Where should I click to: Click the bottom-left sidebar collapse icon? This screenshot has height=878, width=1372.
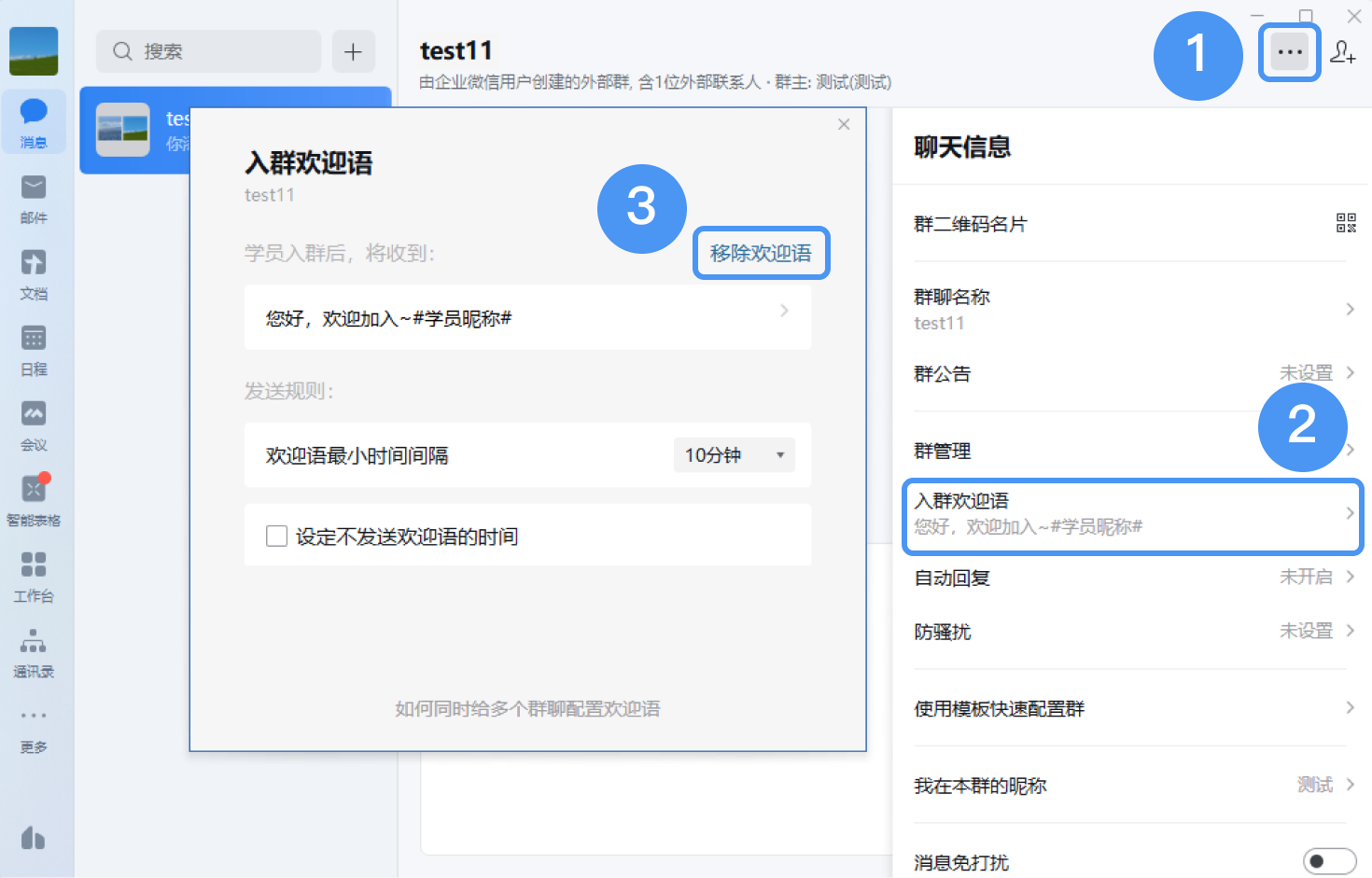(x=34, y=838)
